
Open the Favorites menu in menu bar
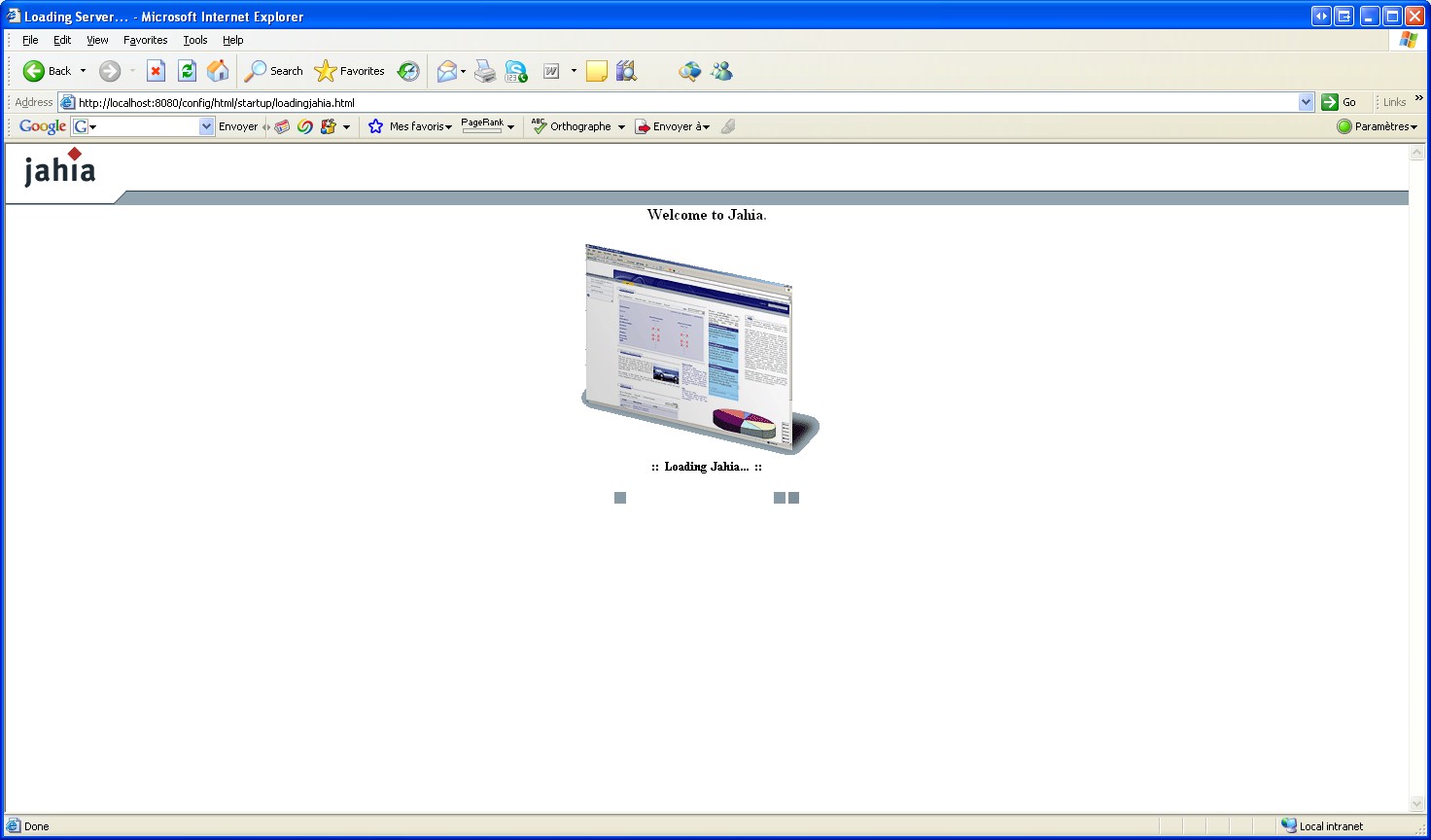point(146,40)
